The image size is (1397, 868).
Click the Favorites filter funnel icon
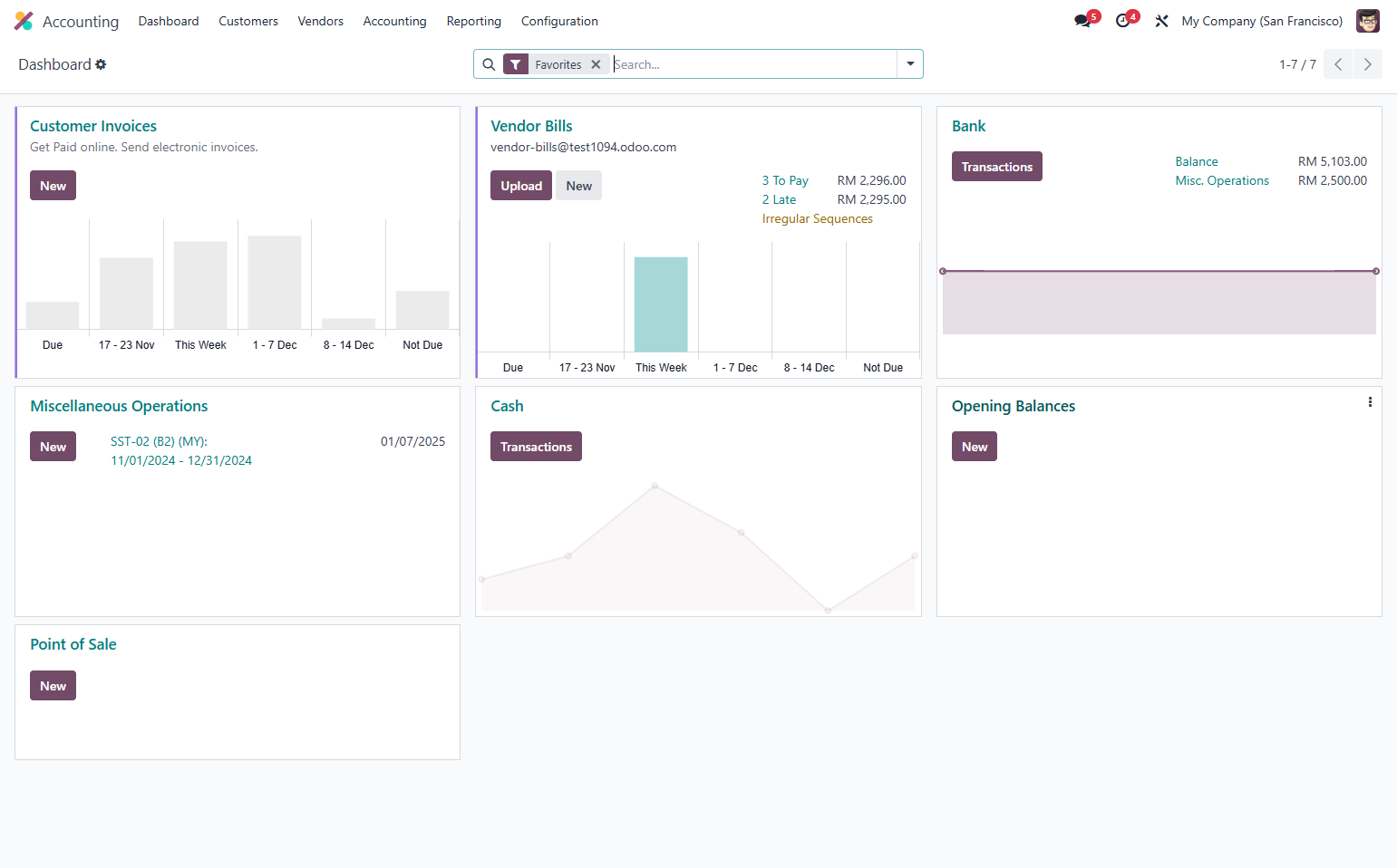pyautogui.click(x=516, y=64)
